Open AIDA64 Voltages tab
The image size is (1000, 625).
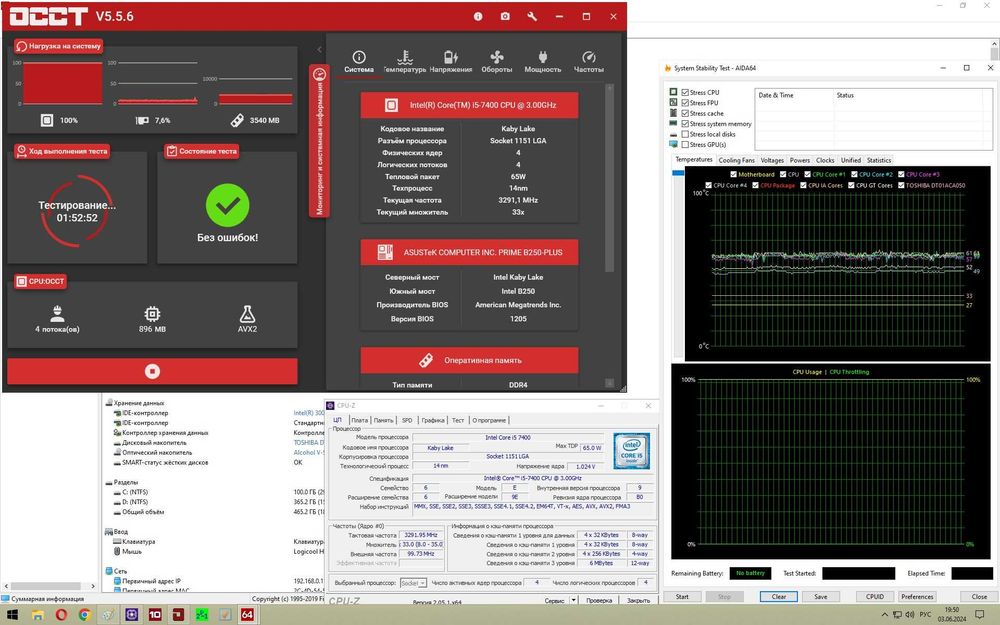[772, 160]
